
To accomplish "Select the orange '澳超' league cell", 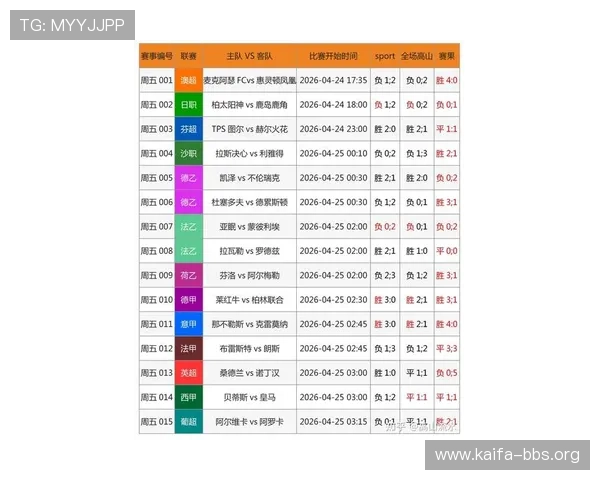I will pos(189,80).
